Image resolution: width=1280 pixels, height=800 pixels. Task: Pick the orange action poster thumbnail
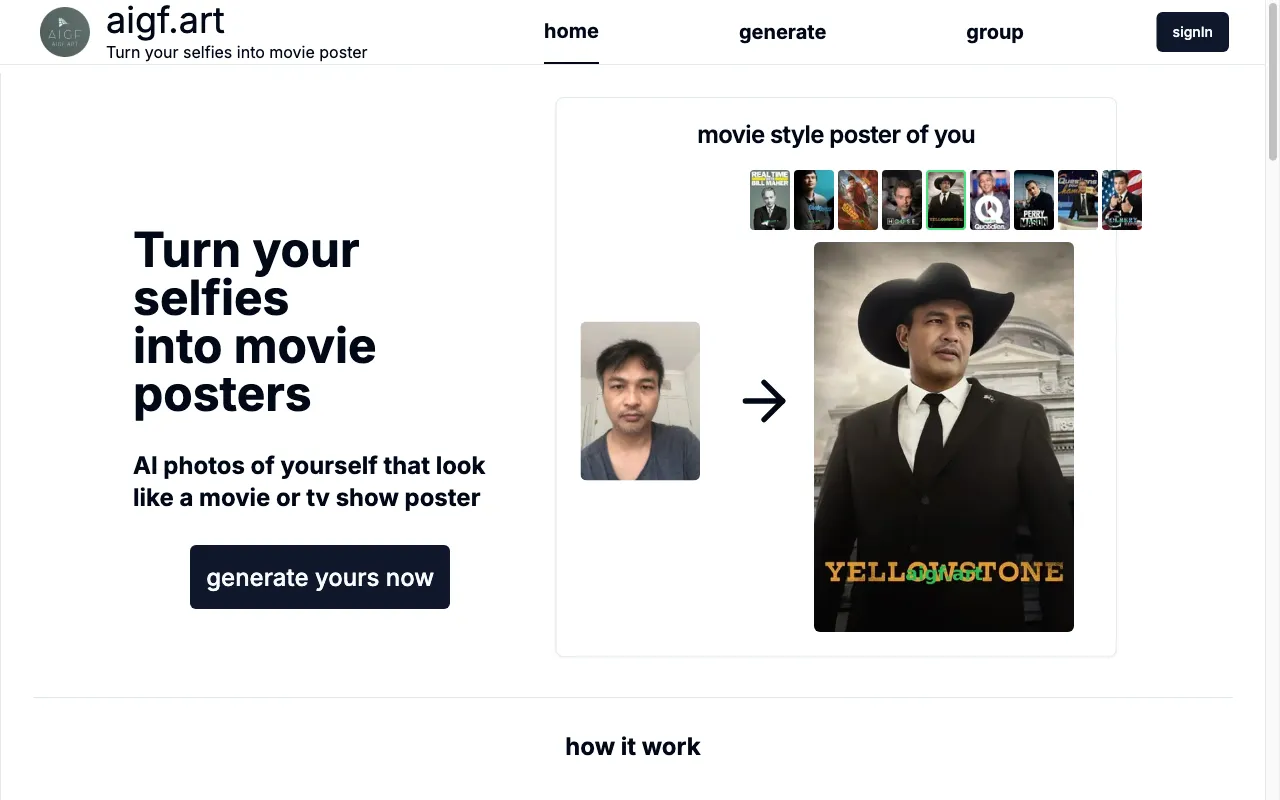tap(858, 200)
